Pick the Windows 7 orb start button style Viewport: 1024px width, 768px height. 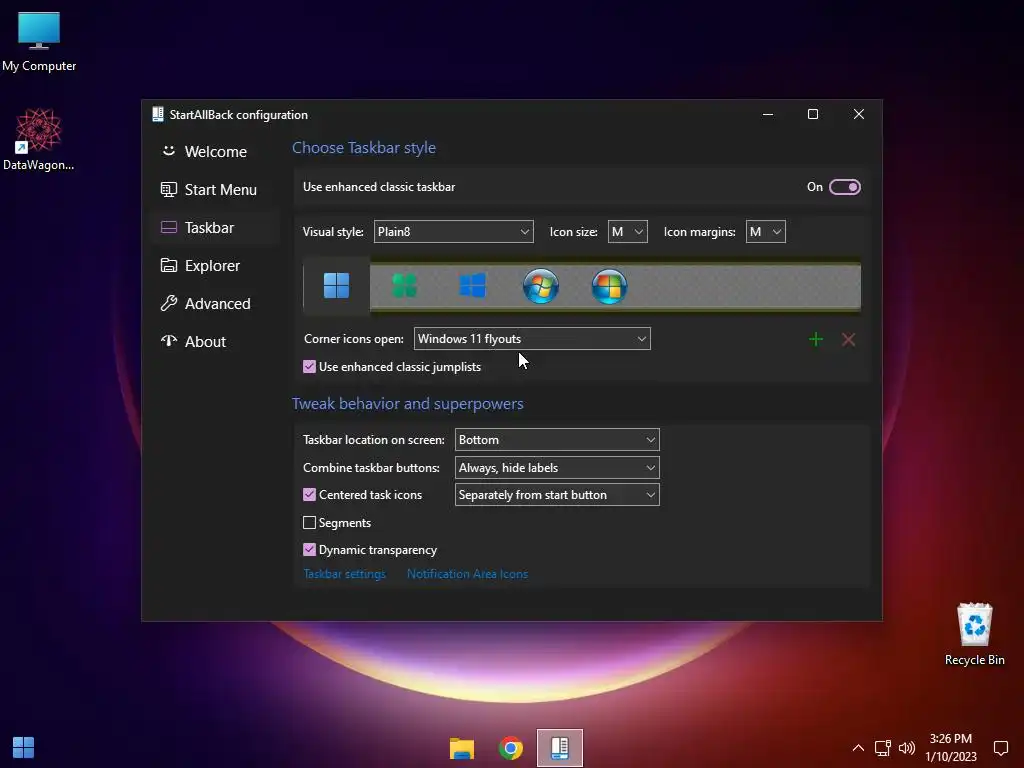tap(541, 285)
